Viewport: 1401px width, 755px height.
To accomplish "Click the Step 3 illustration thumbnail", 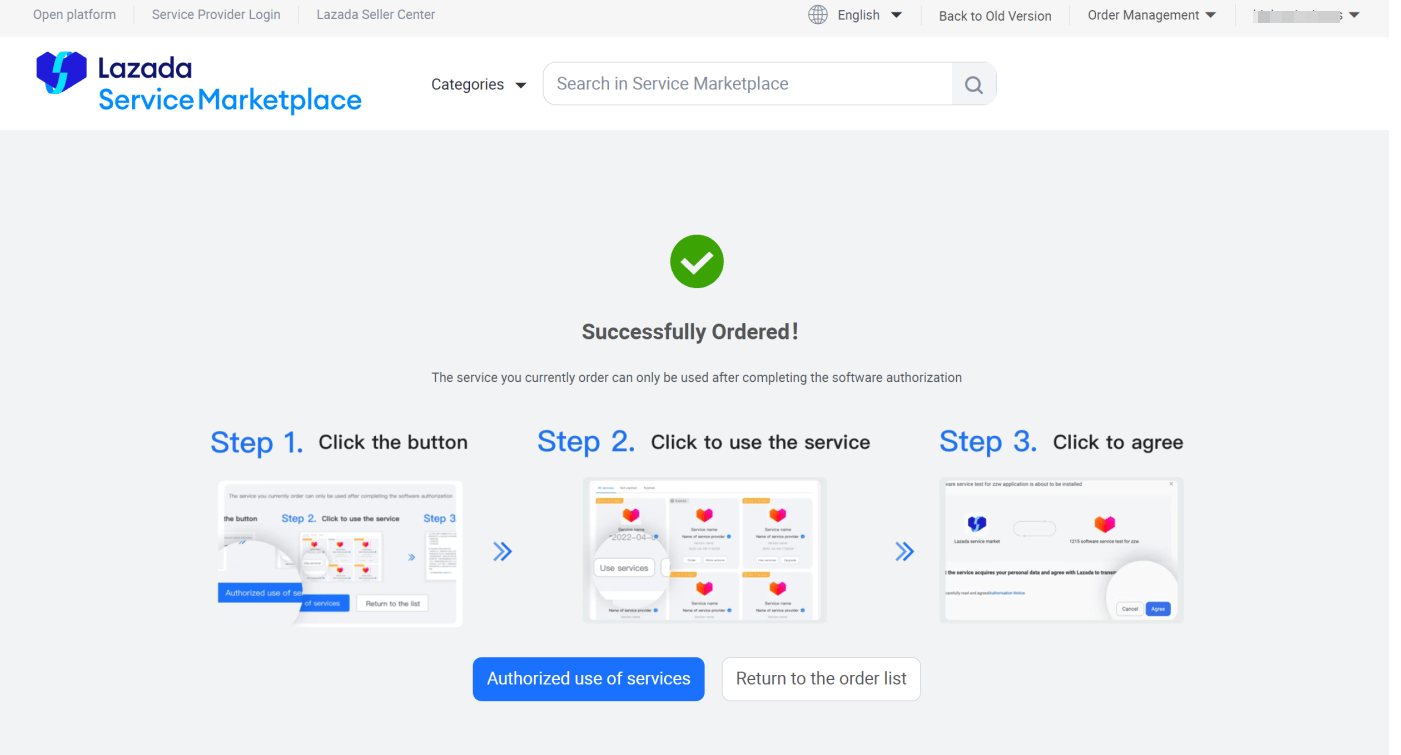I will pyautogui.click(x=1061, y=550).
